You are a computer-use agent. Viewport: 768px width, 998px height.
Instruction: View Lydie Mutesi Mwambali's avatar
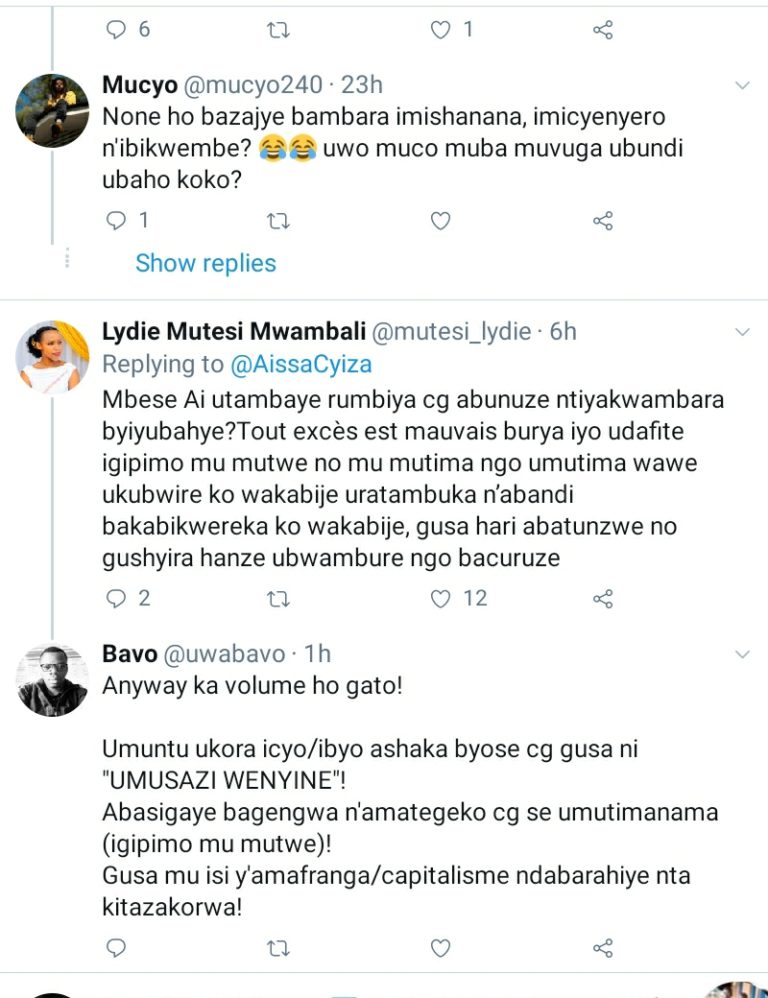tap(52, 357)
